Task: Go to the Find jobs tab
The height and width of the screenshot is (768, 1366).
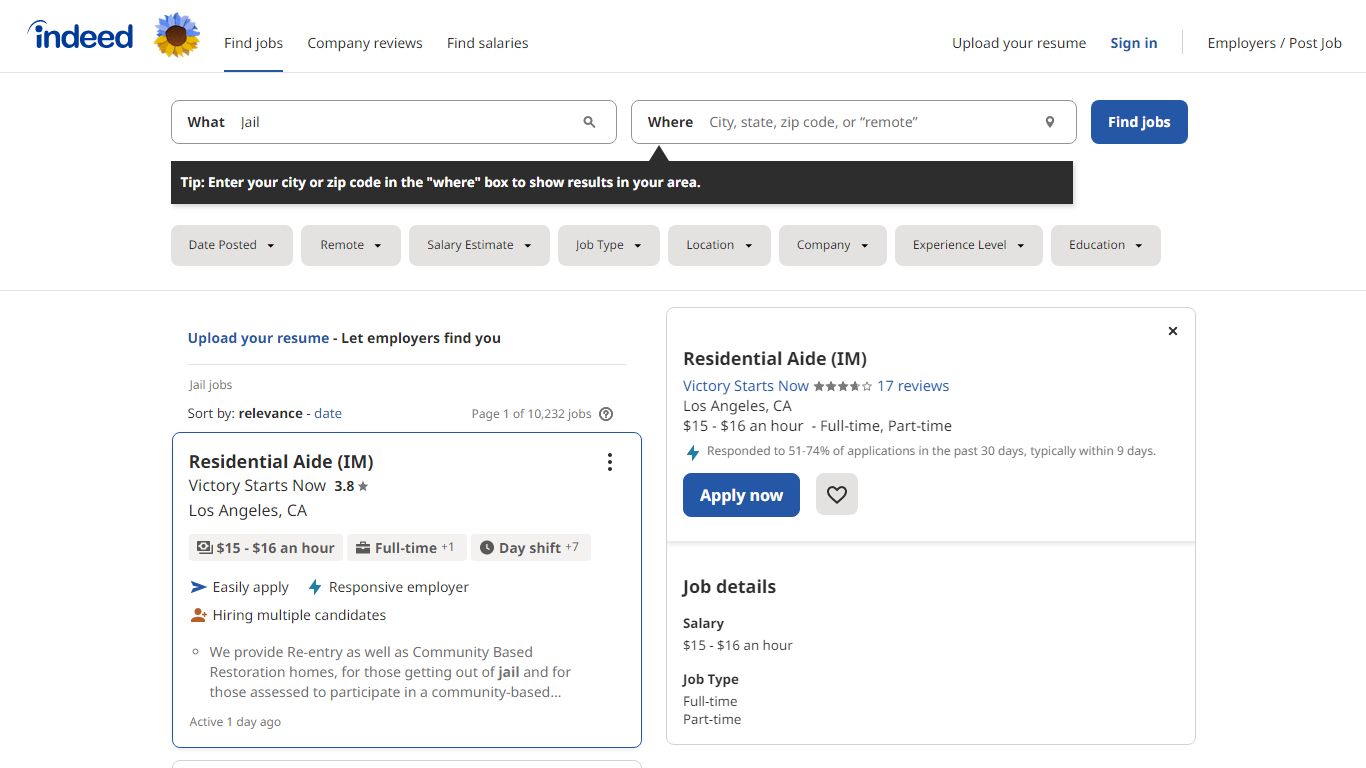Action: point(253,43)
